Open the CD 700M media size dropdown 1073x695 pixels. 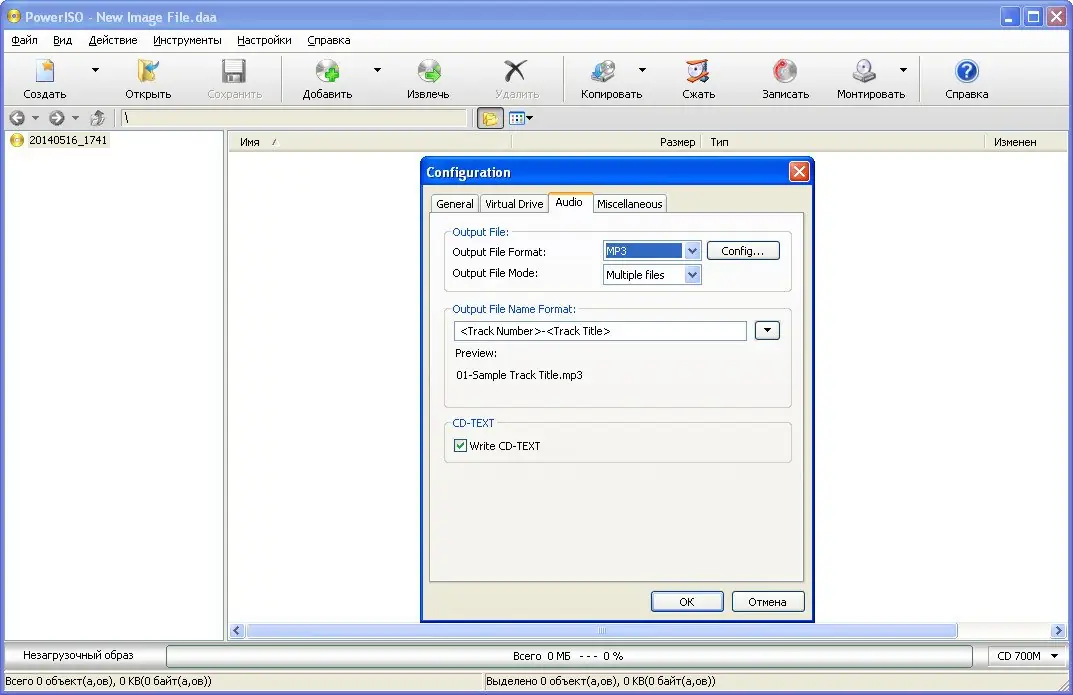1028,656
